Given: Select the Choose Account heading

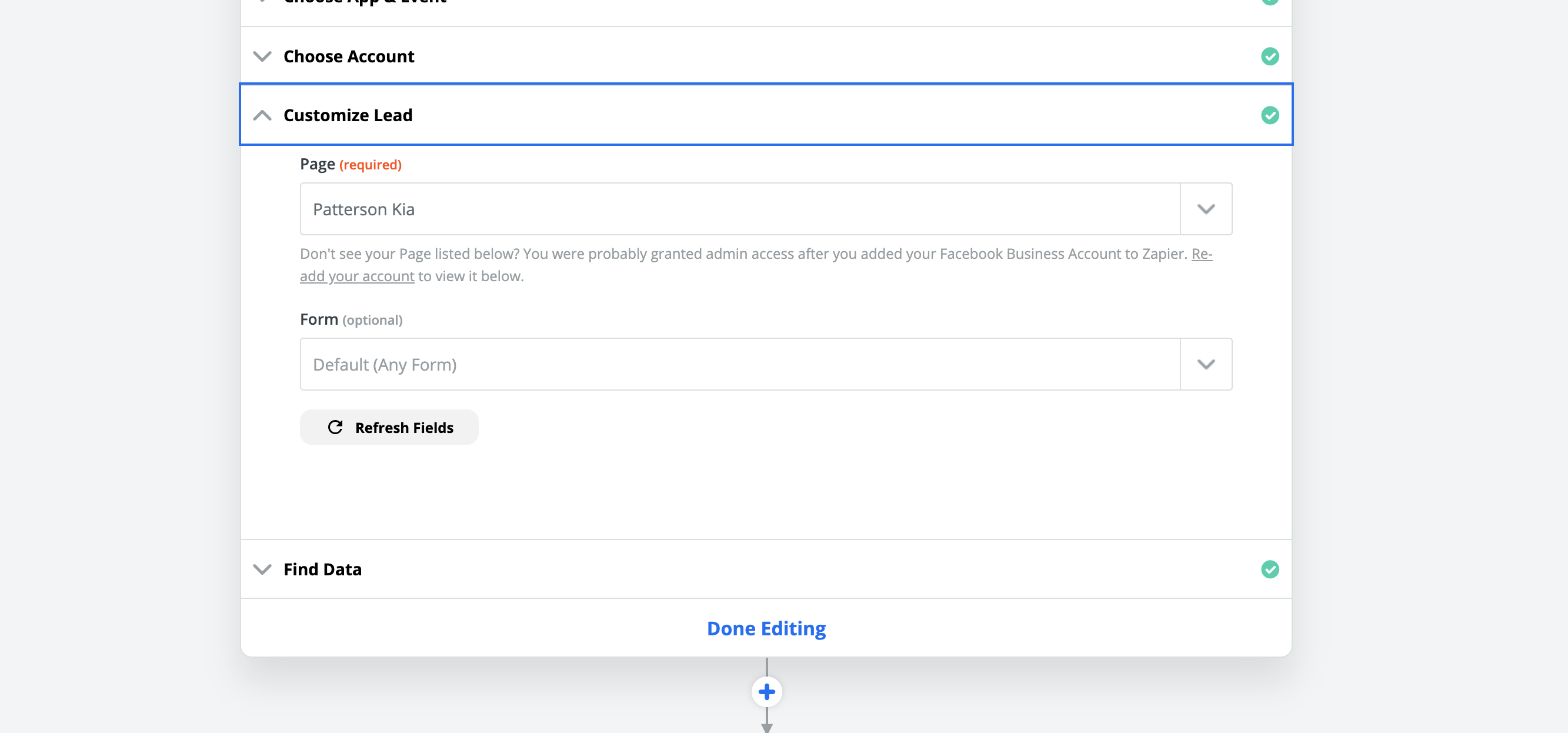Looking at the screenshot, I should coord(349,56).
